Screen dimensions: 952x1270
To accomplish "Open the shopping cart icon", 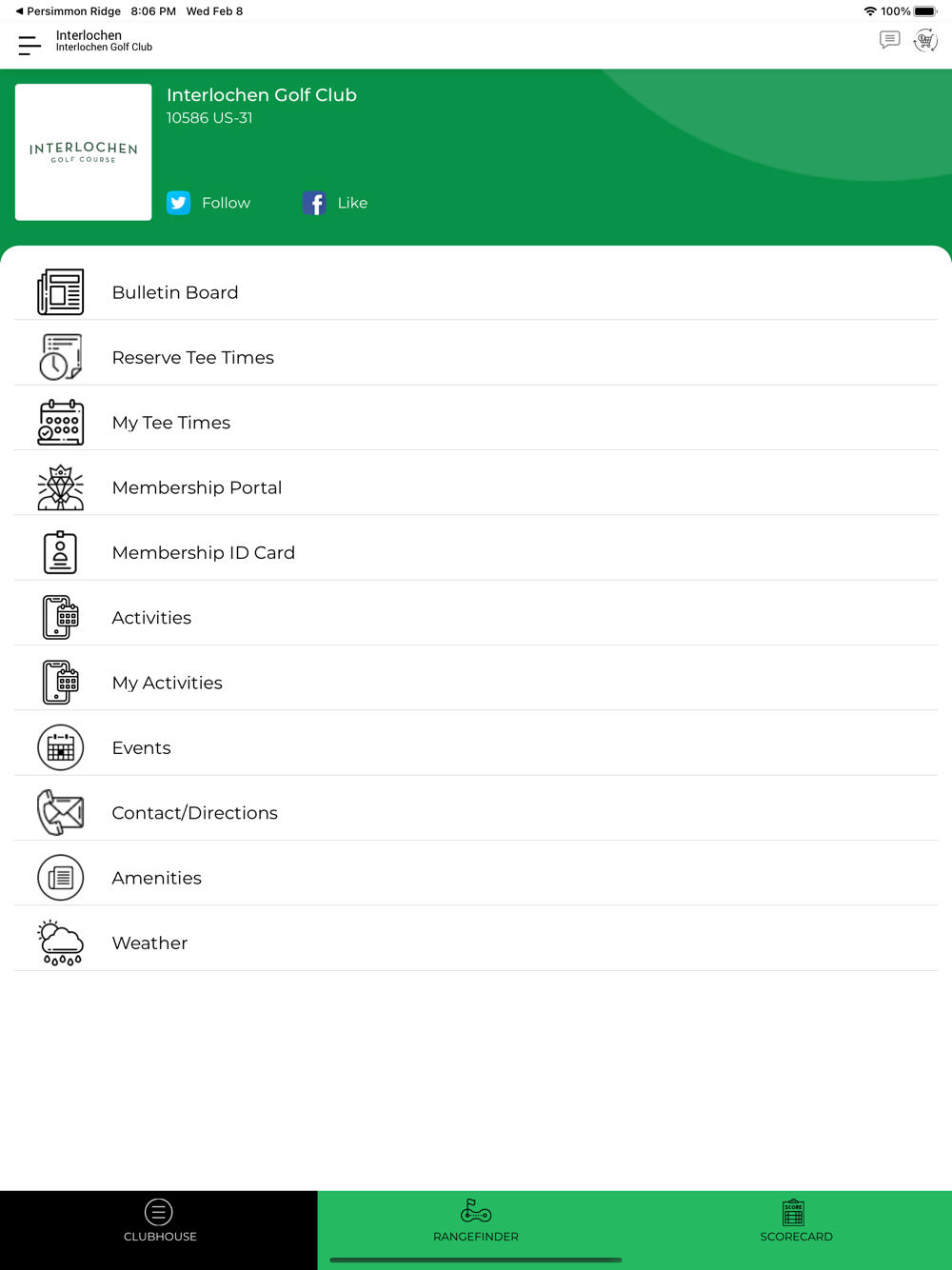I will coord(925,40).
